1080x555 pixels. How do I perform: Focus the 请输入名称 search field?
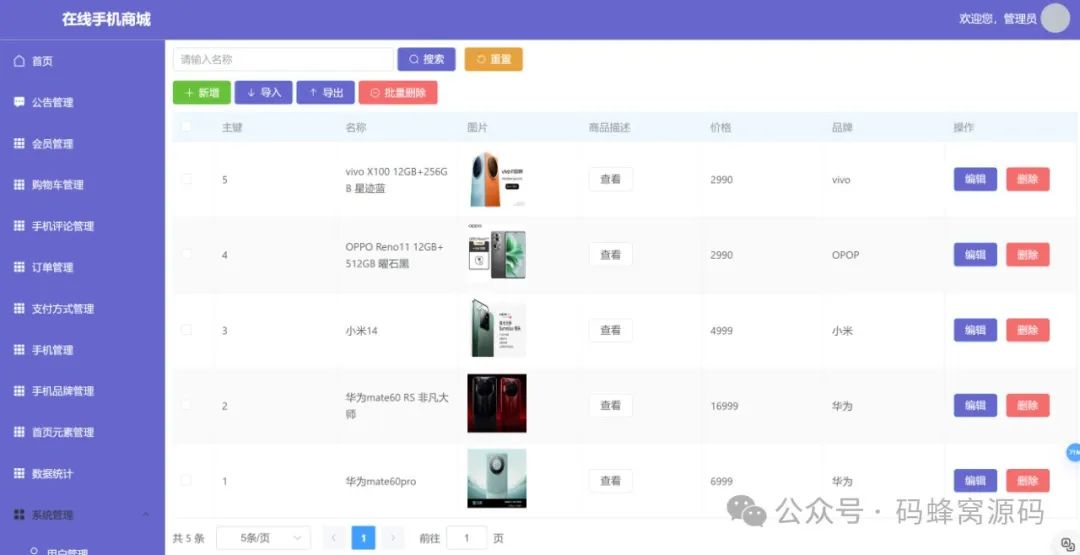pos(283,59)
